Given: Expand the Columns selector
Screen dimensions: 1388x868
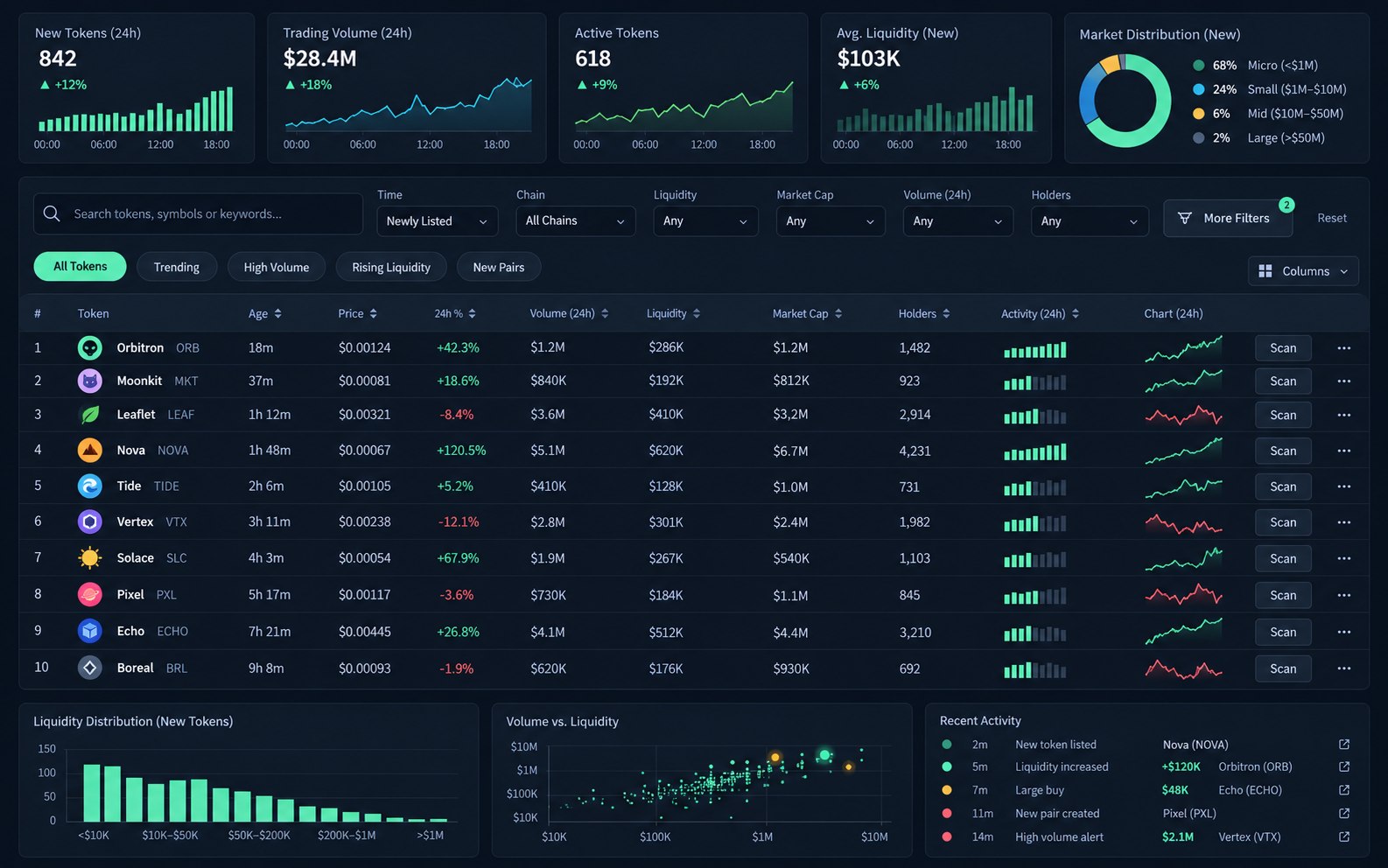Looking at the screenshot, I should coord(1303,271).
